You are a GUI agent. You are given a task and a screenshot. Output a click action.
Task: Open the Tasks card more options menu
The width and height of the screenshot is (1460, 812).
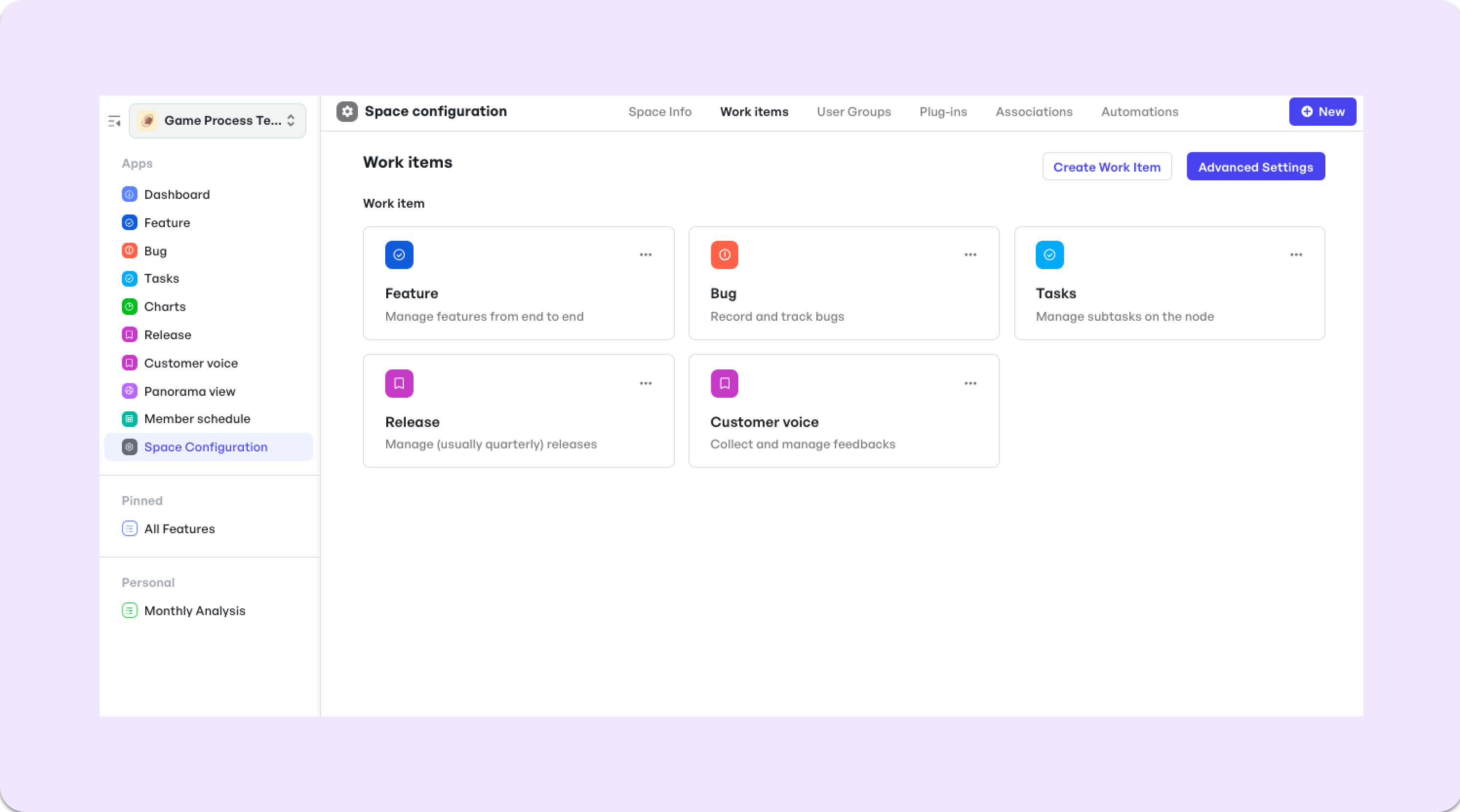tap(1296, 255)
